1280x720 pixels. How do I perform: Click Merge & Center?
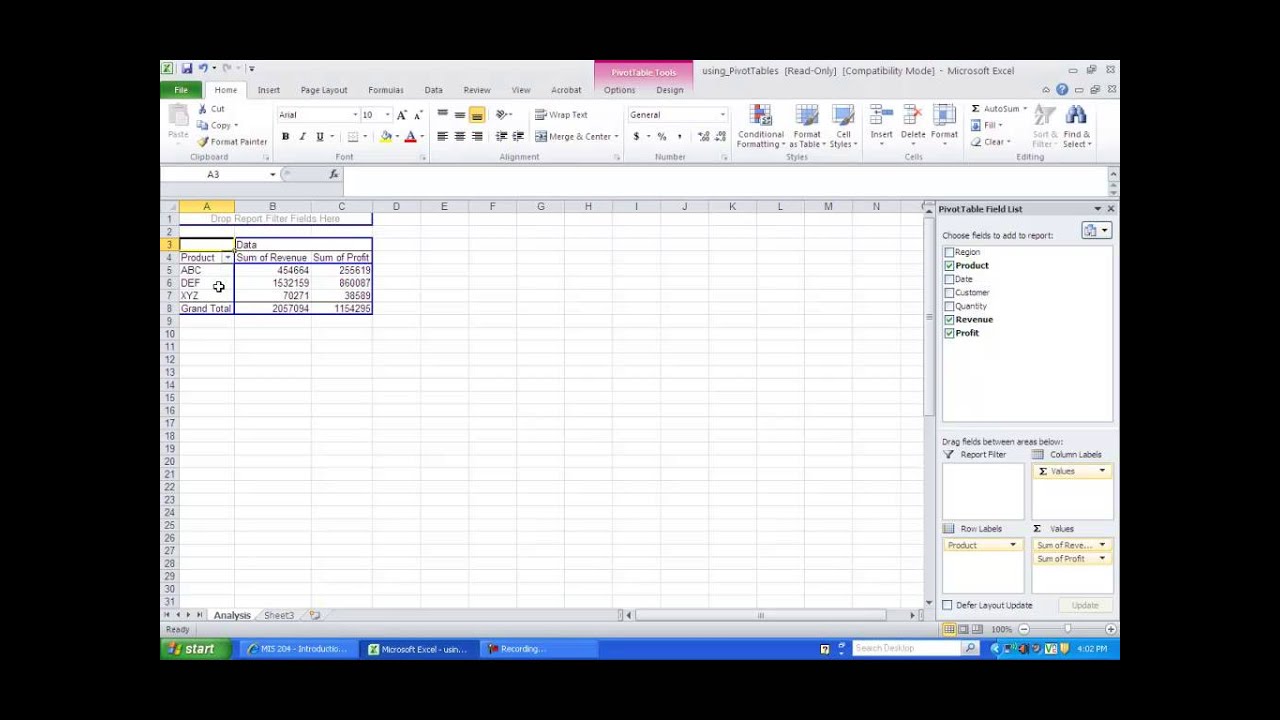(x=577, y=136)
